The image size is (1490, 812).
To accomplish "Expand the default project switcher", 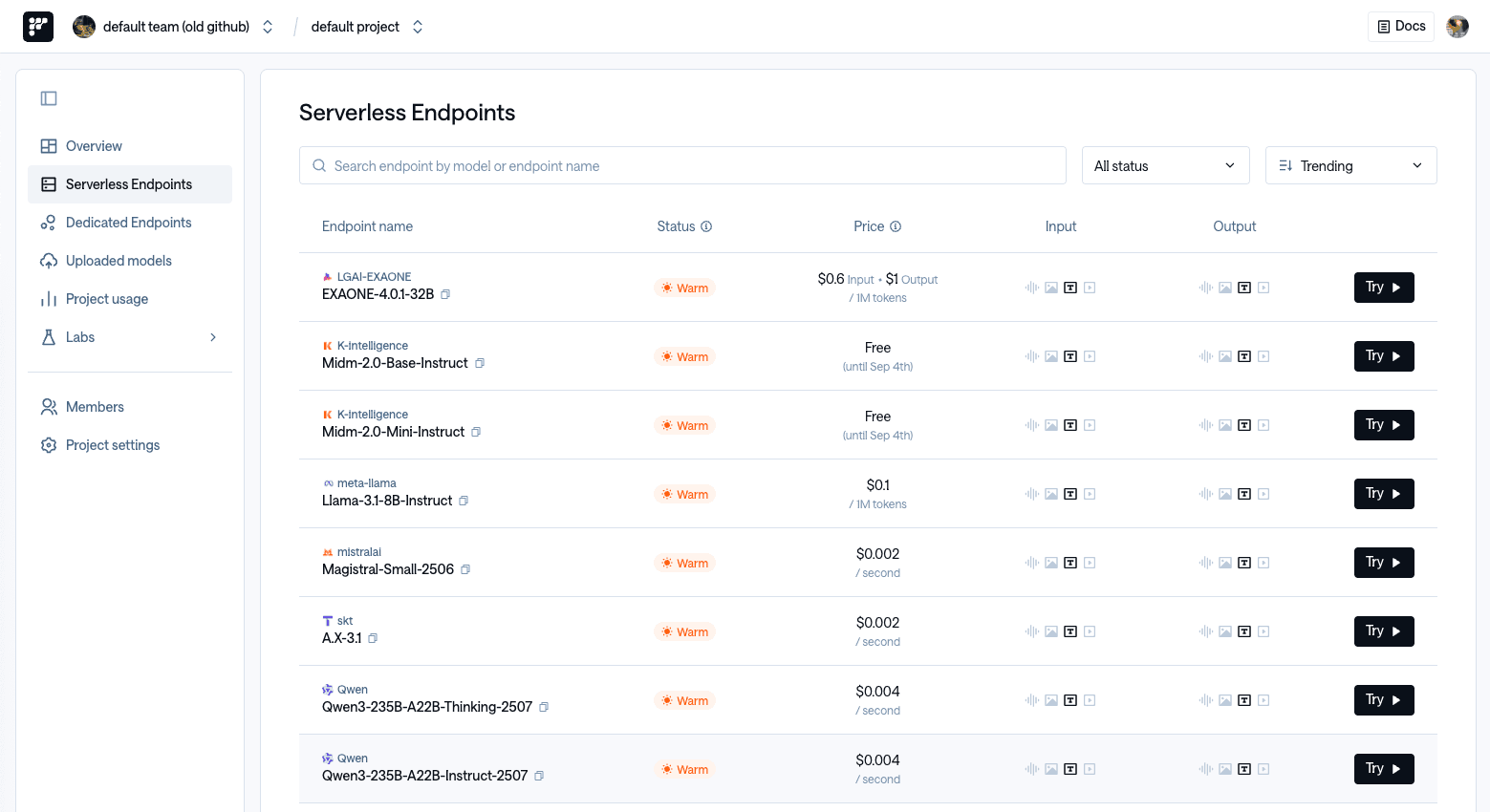I will pyautogui.click(x=418, y=27).
